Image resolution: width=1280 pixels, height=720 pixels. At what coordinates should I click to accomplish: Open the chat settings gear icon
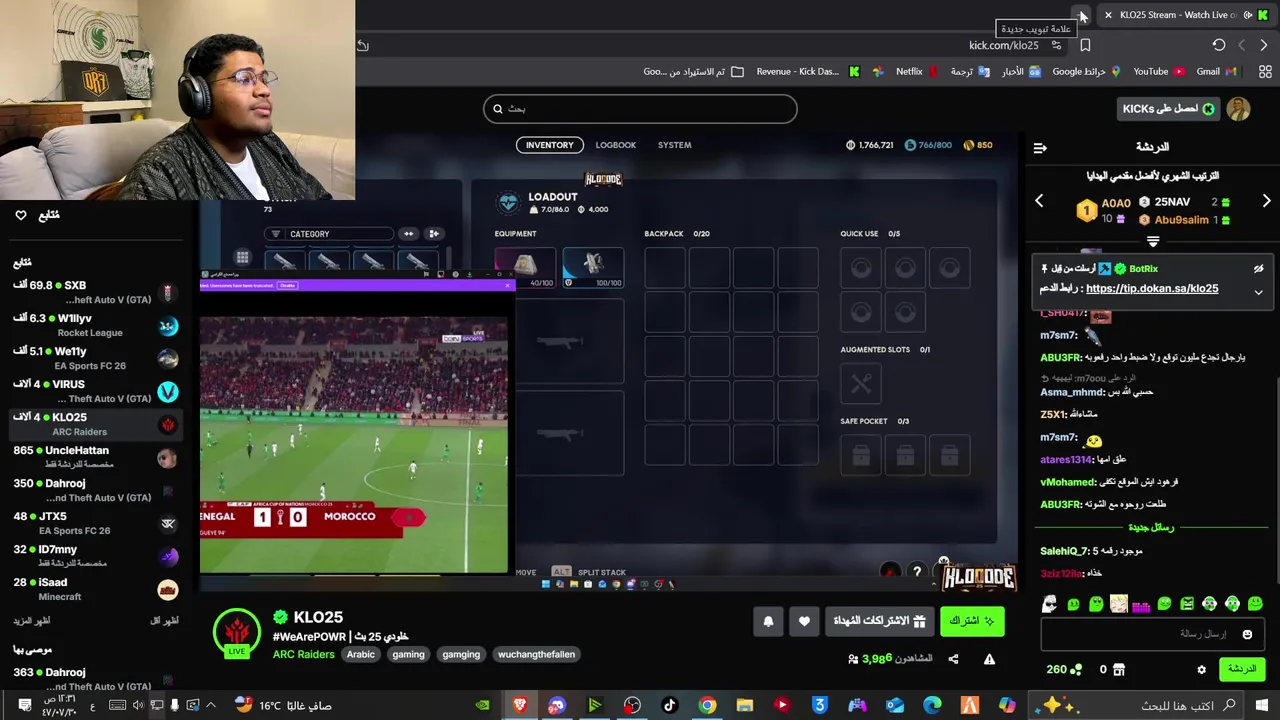(x=1201, y=669)
